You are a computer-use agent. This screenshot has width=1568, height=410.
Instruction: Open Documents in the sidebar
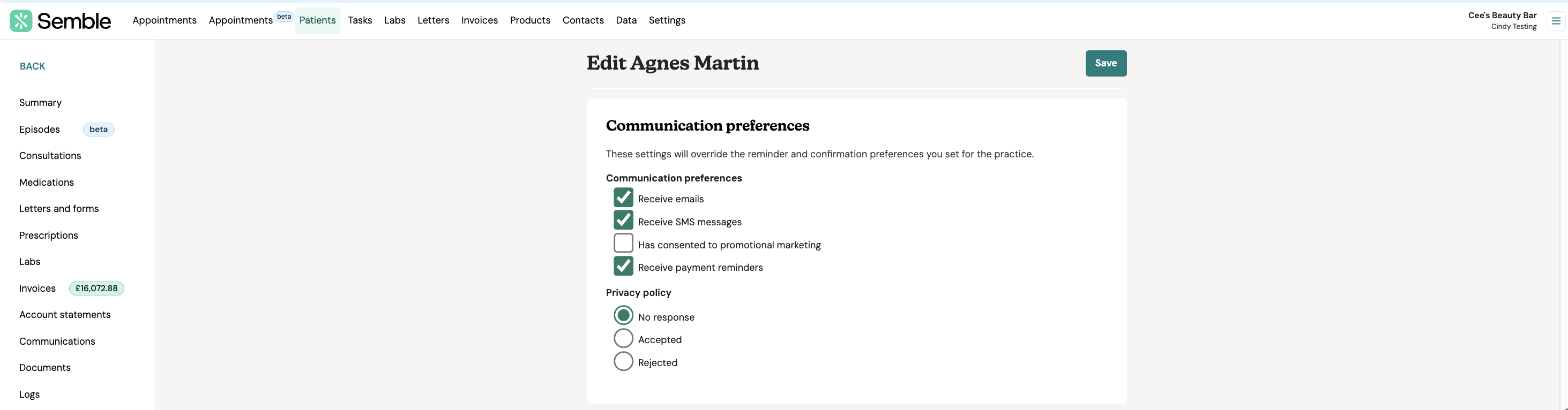tap(45, 367)
